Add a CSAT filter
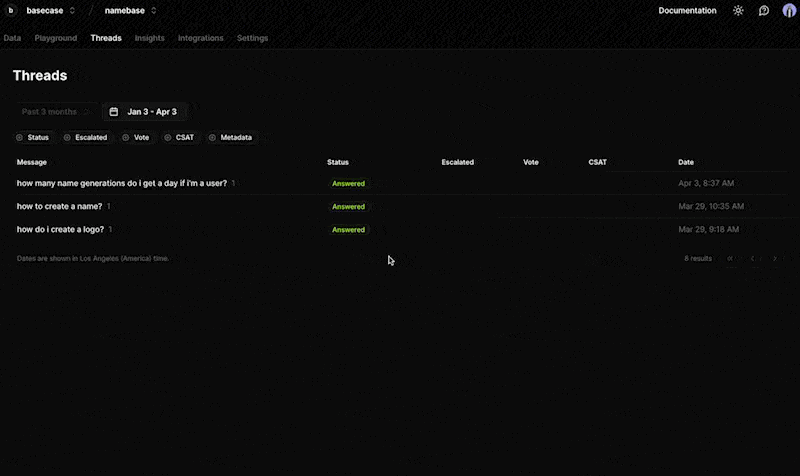 coord(179,137)
